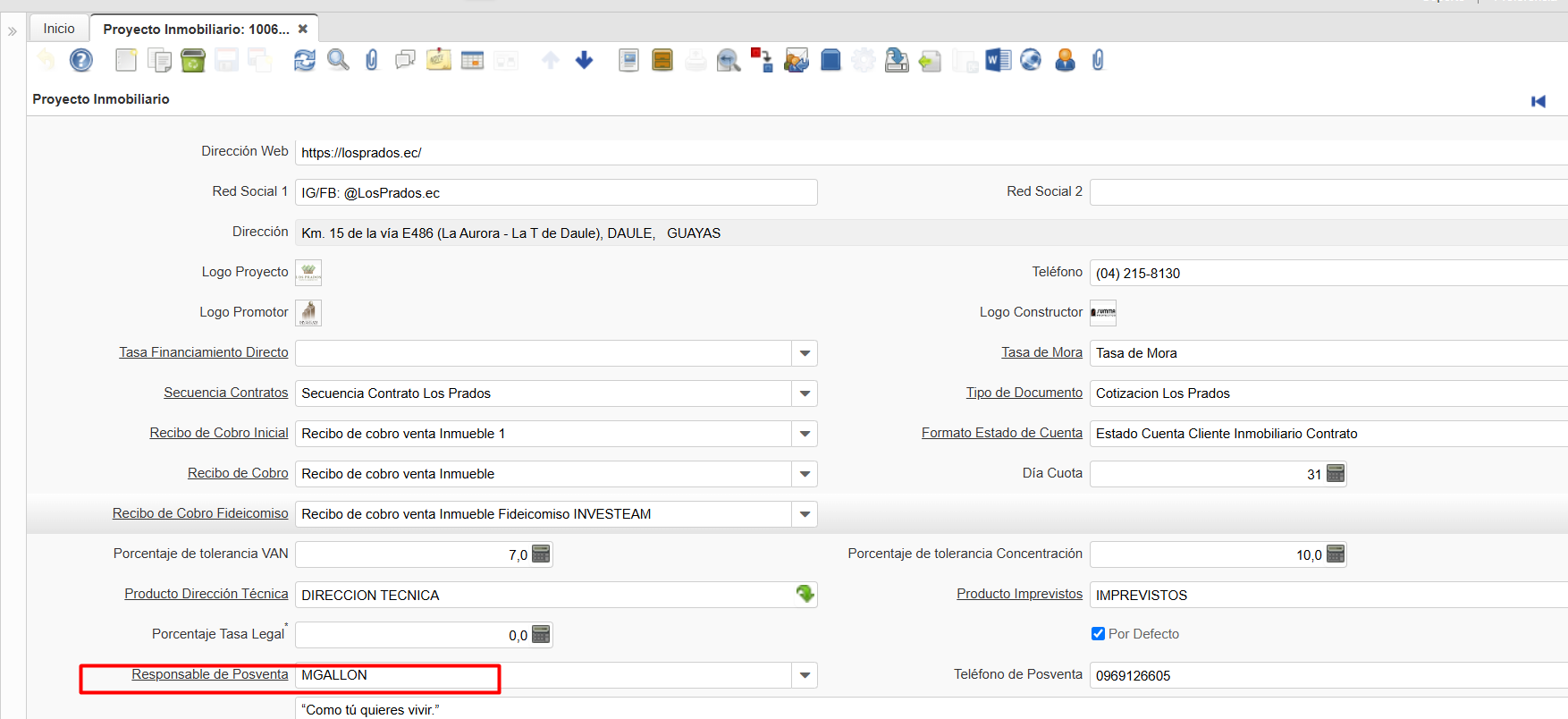The width and height of the screenshot is (1568, 719).
Task: Open the magnifier search records icon
Action: coord(338,60)
